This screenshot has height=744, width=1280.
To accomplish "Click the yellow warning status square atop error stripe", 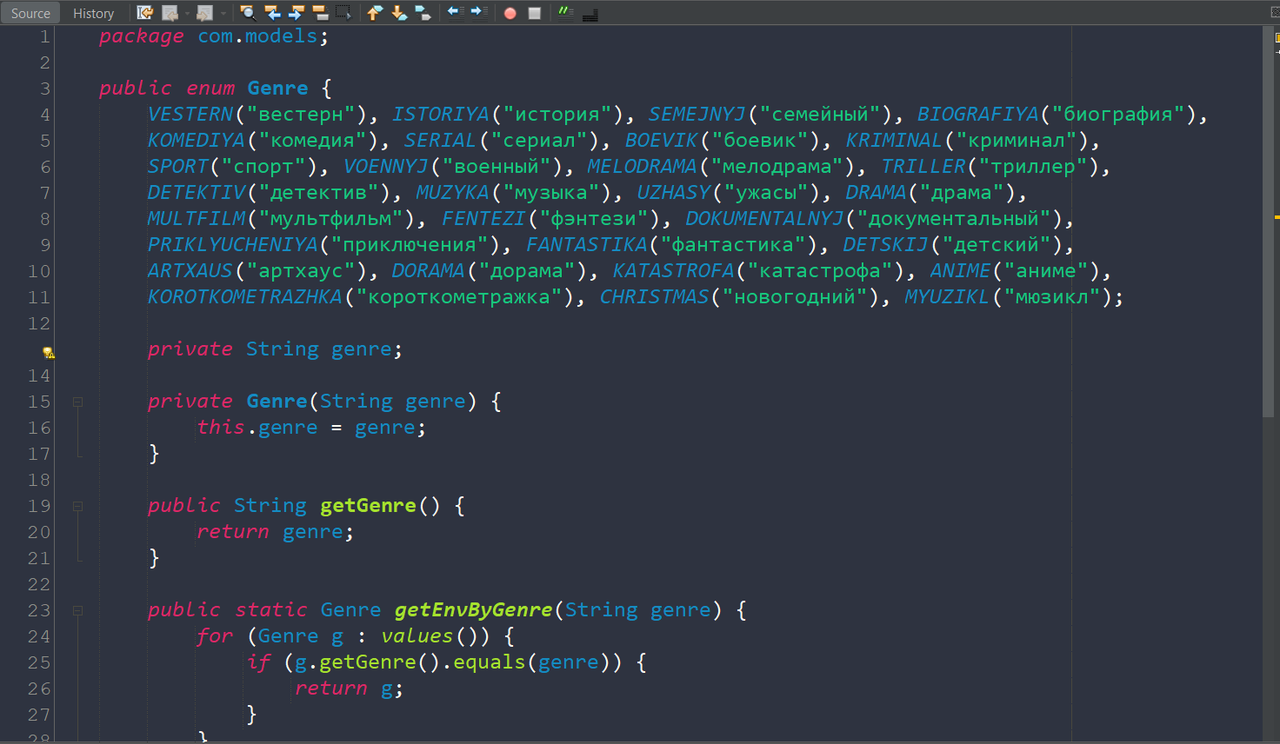I will coord(1278,37).
